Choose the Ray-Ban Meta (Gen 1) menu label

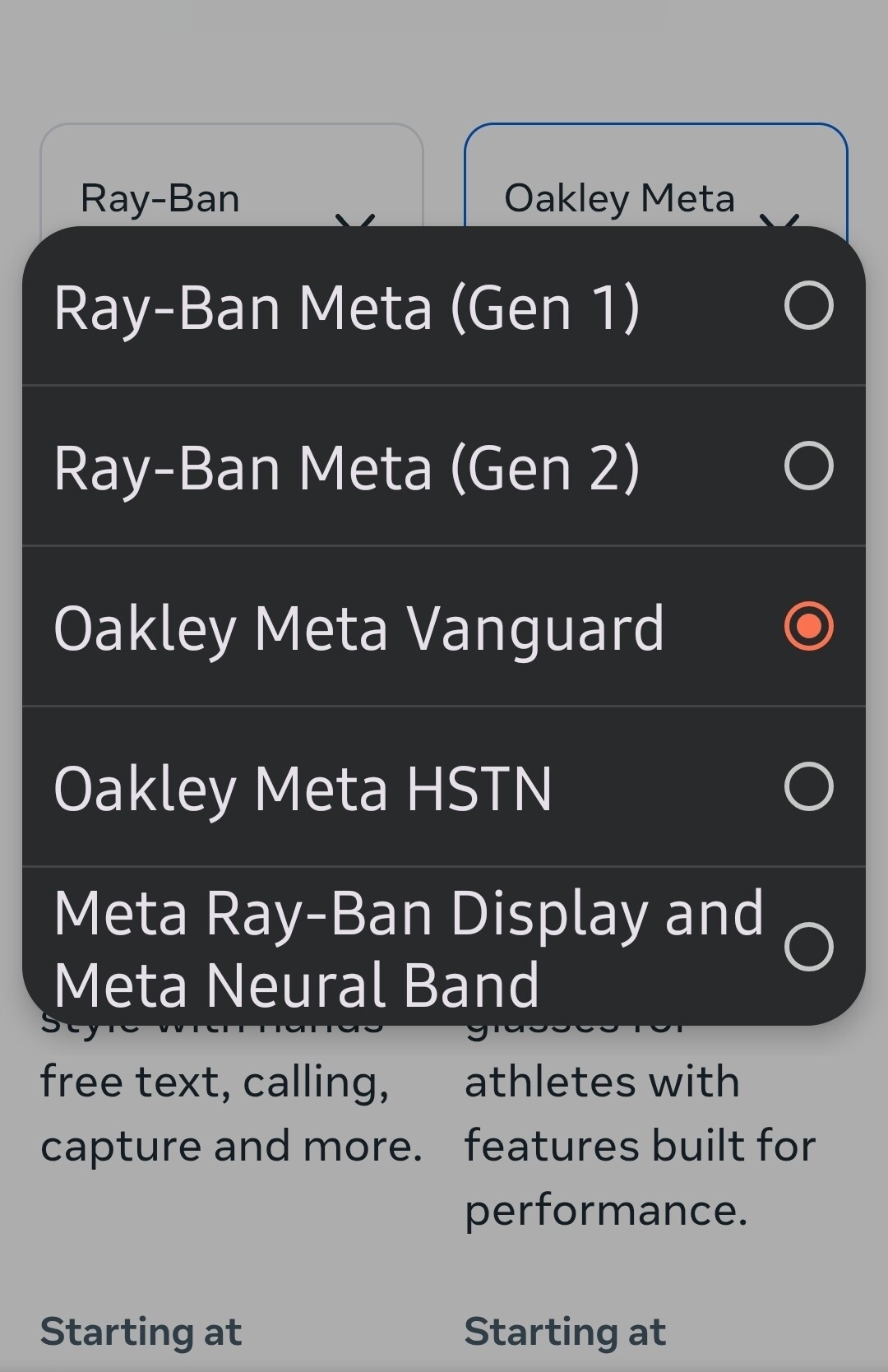(346, 308)
